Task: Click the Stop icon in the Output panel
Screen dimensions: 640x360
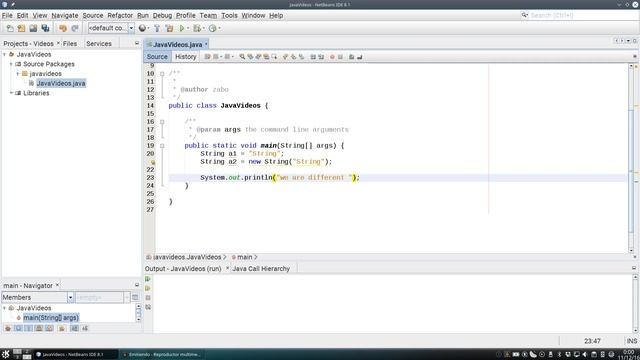Action: point(148,298)
